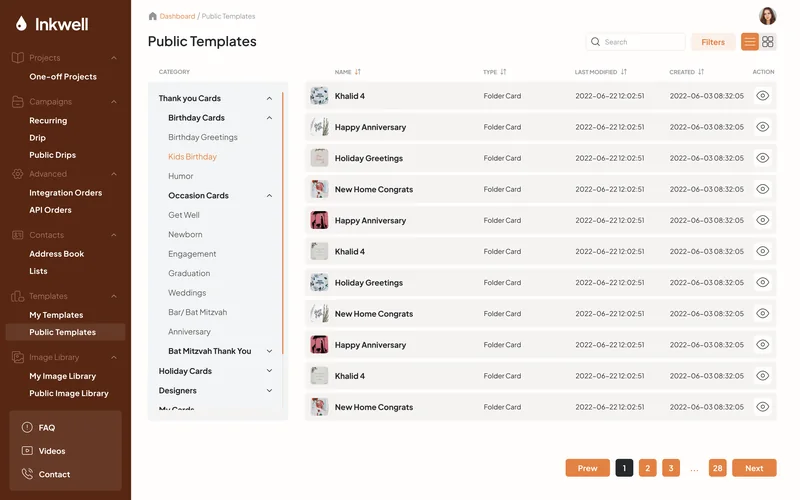800x500 pixels.
Task: Click eye icon on fifth row Happy Anniversary
Action: coord(762,220)
